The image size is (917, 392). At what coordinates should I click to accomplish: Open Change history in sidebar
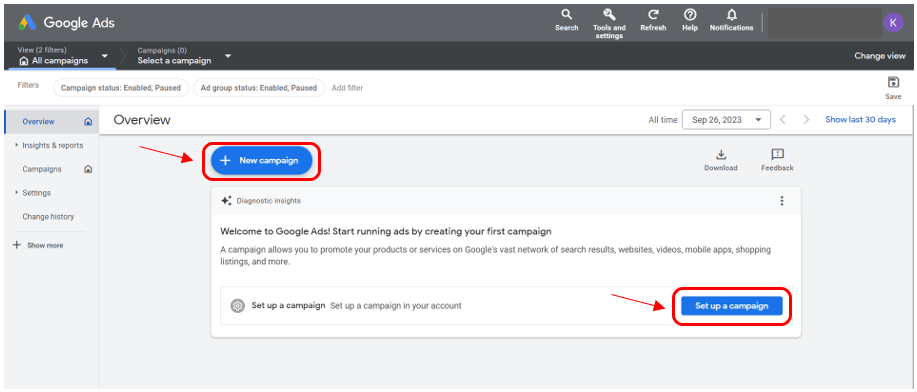tap(49, 216)
